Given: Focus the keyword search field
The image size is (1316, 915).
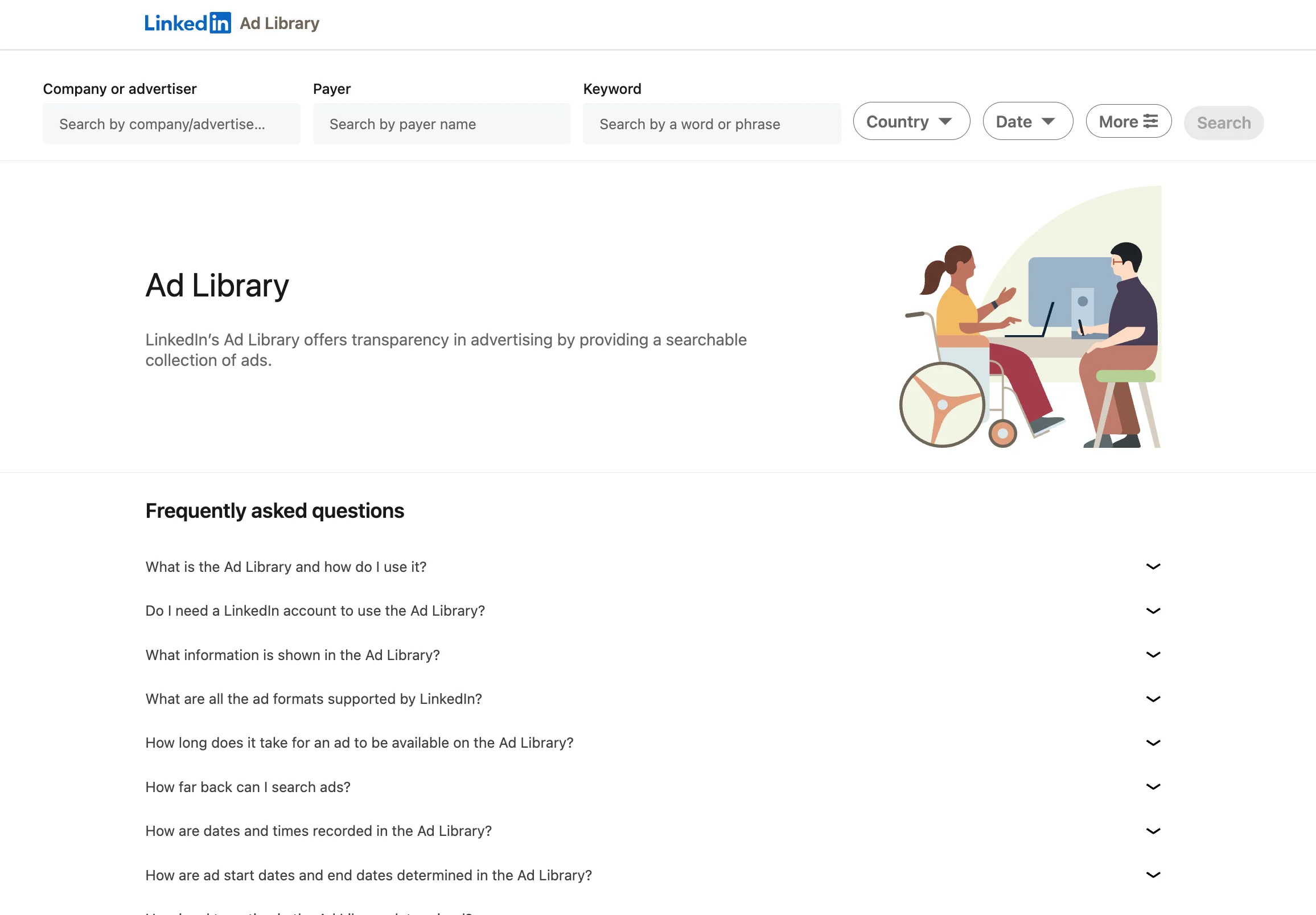Looking at the screenshot, I should pos(712,123).
